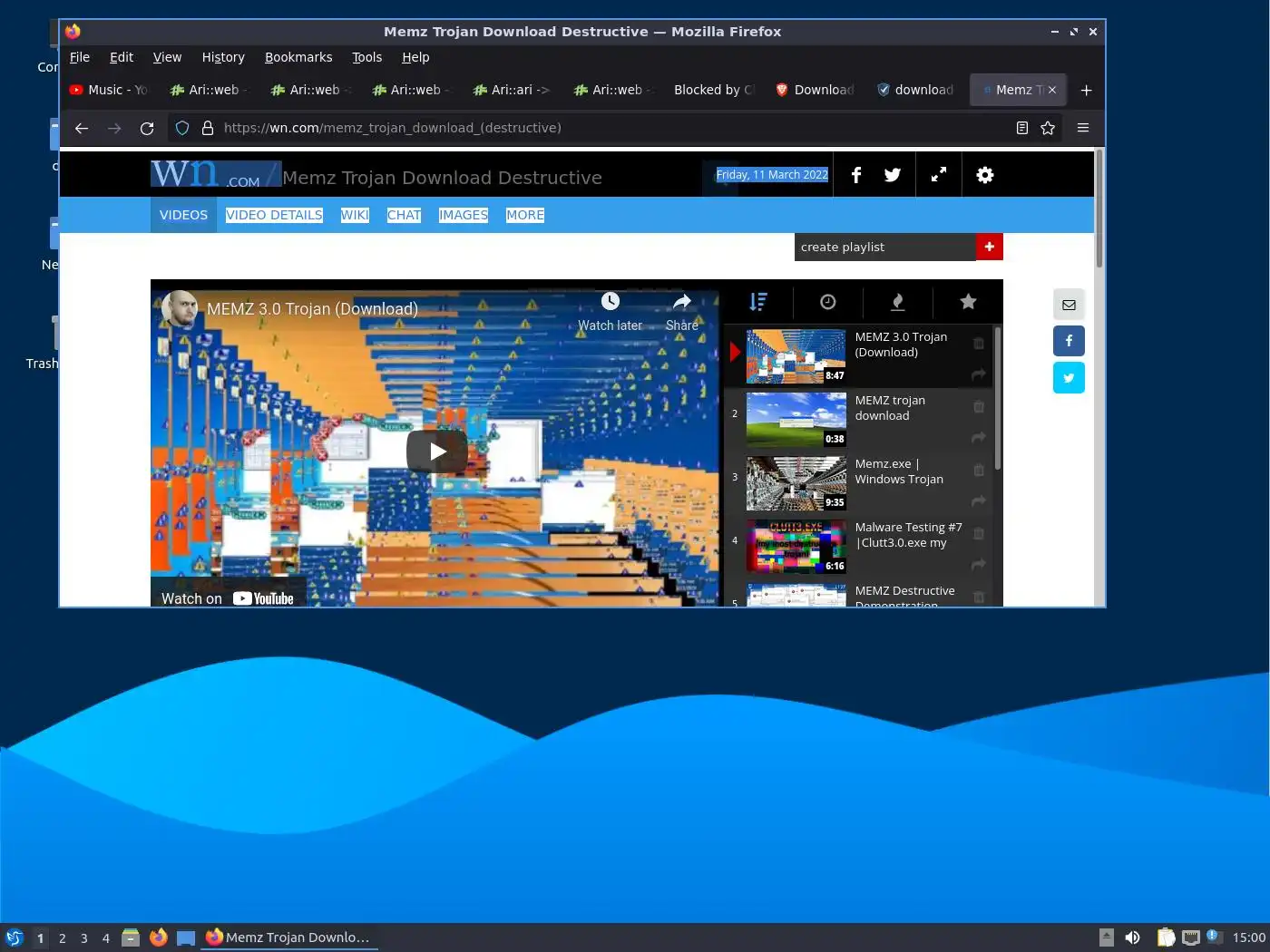Delete Memz.exe | Windows Trojan from playlist
The width and height of the screenshot is (1270, 952).
(979, 471)
